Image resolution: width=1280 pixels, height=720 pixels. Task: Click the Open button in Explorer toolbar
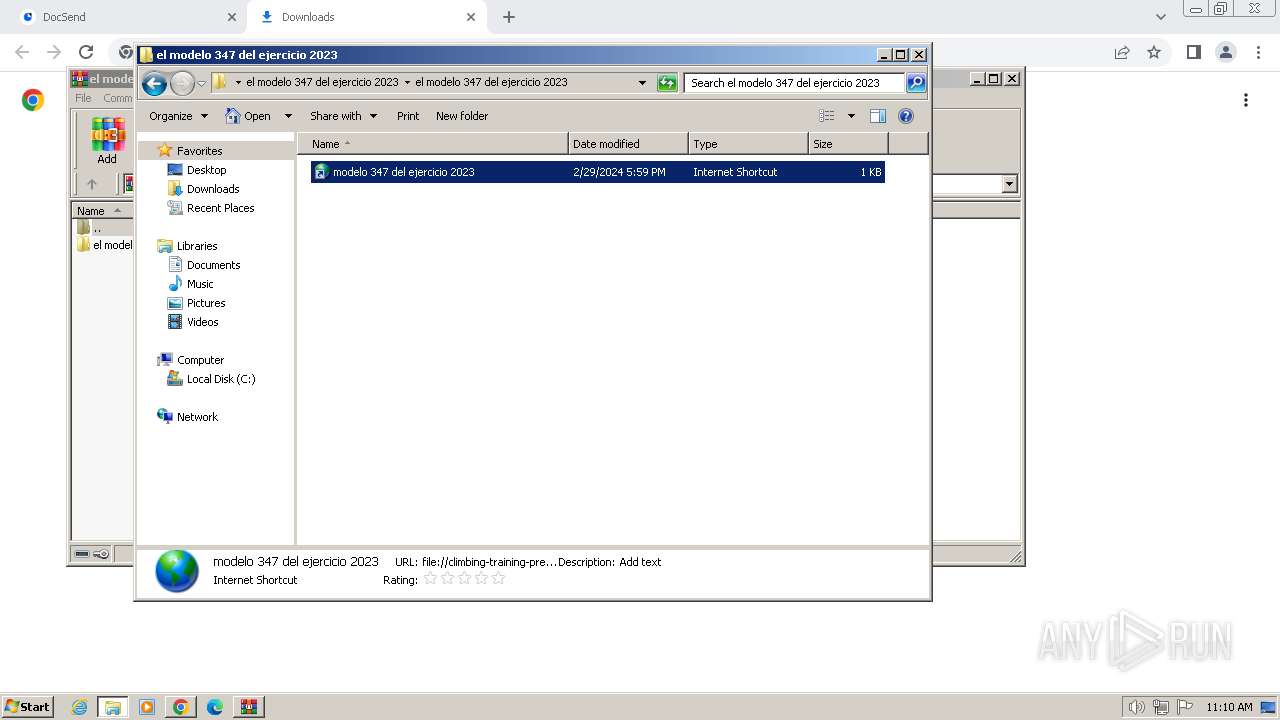tap(249, 116)
